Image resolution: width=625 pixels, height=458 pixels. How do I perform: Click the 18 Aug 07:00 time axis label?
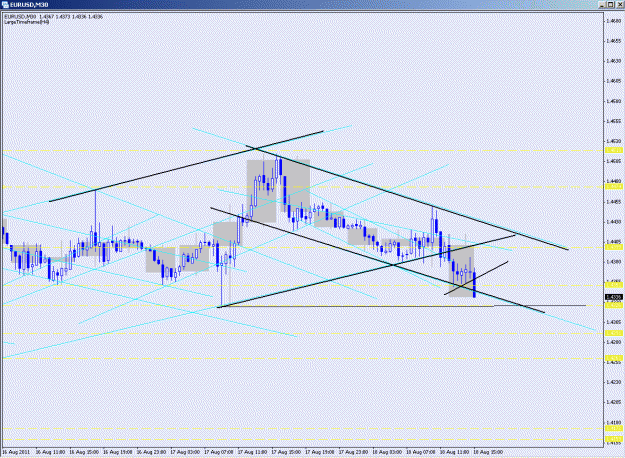[421, 452]
